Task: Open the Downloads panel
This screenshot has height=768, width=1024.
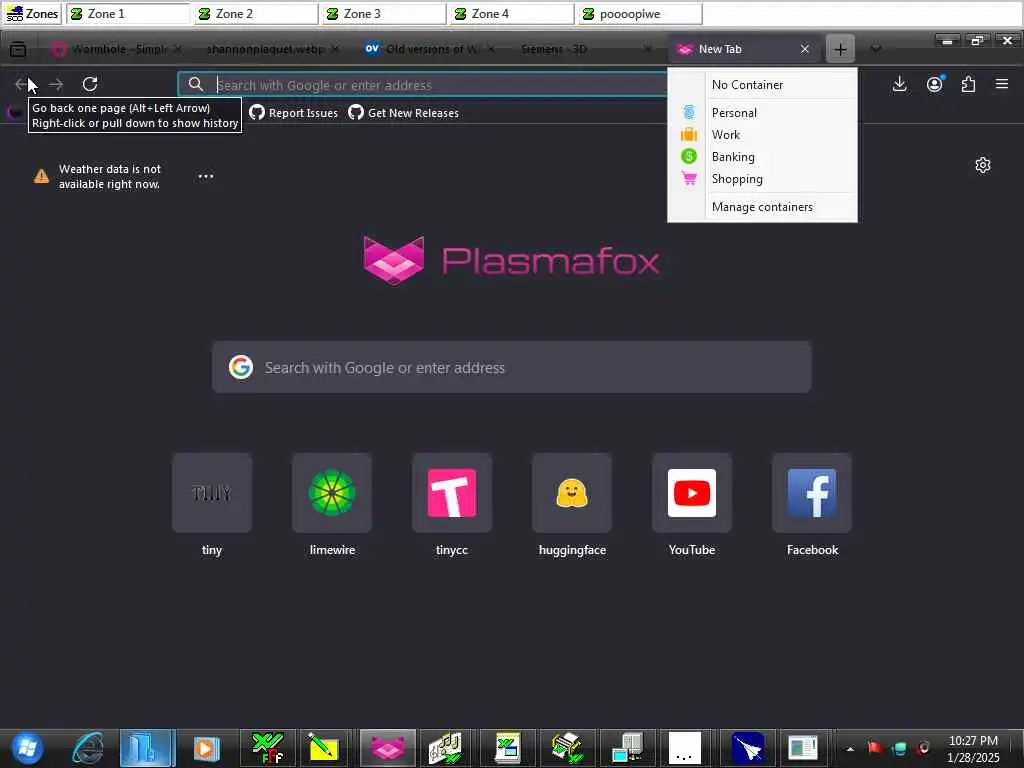Action: tap(899, 84)
